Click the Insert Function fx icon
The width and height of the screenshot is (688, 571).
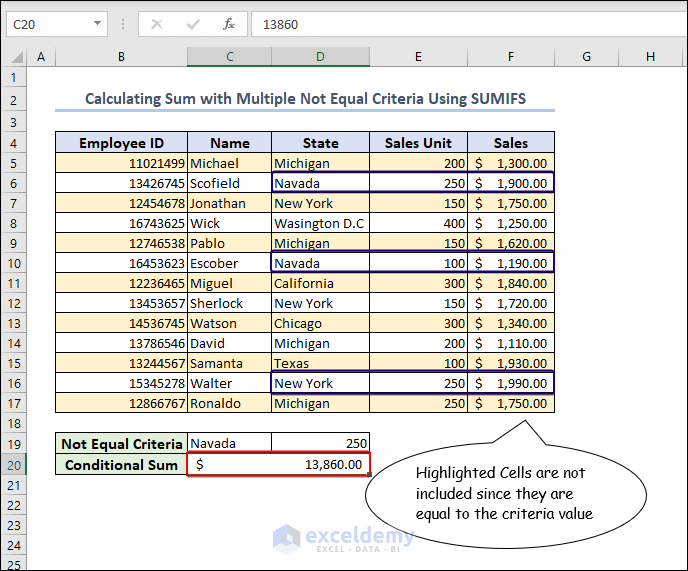229,24
